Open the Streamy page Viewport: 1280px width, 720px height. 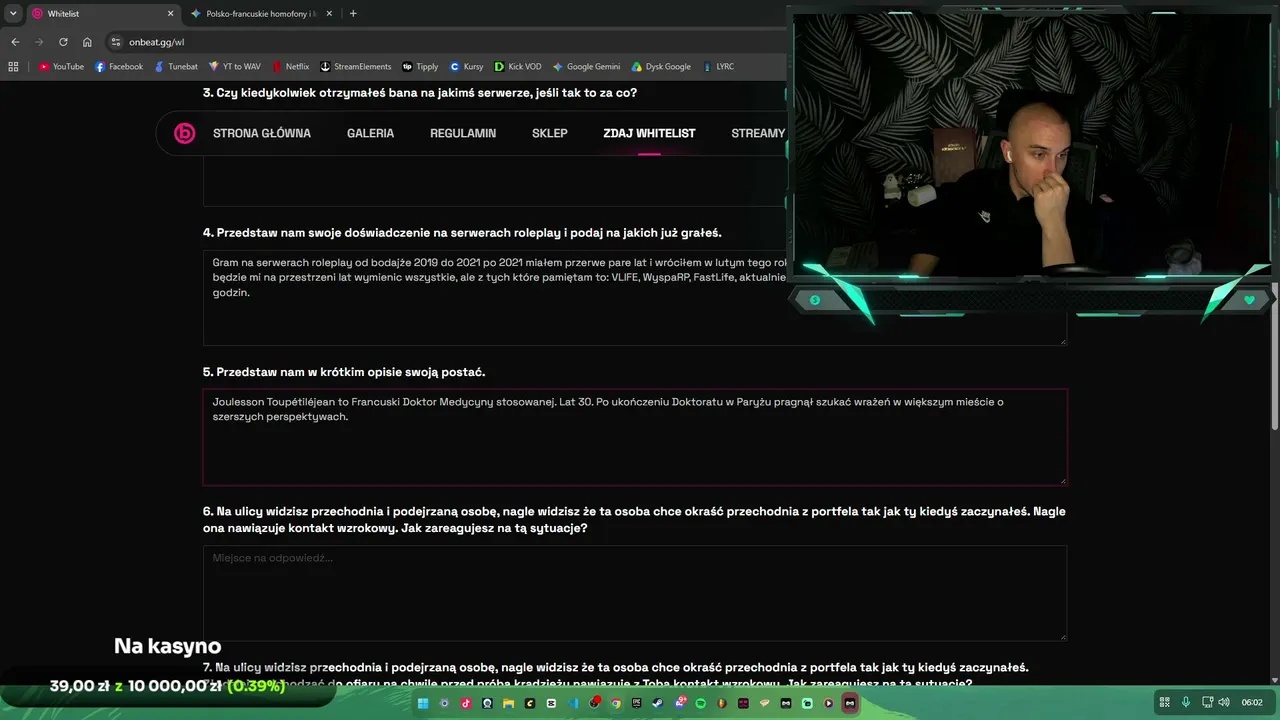pos(758,133)
